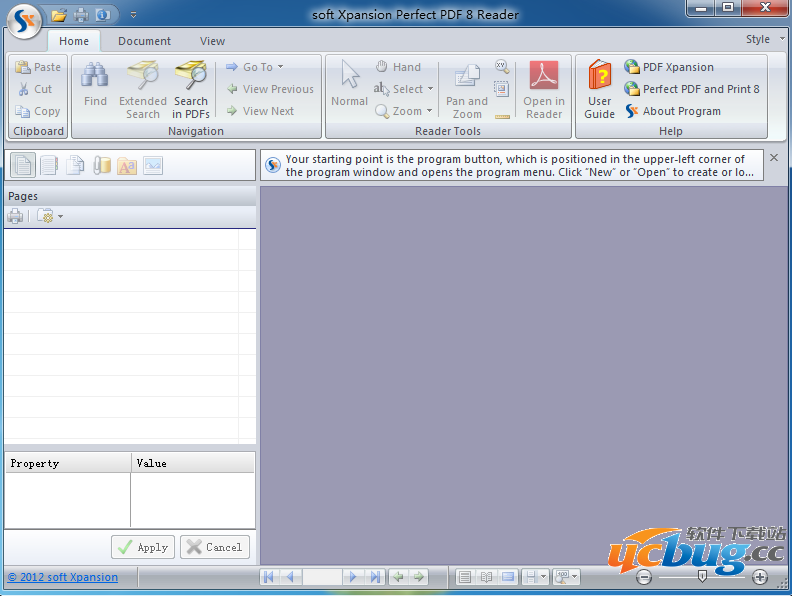This screenshot has width=792, height=596.
Task: Click the Value column header
Action: point(193,463)
